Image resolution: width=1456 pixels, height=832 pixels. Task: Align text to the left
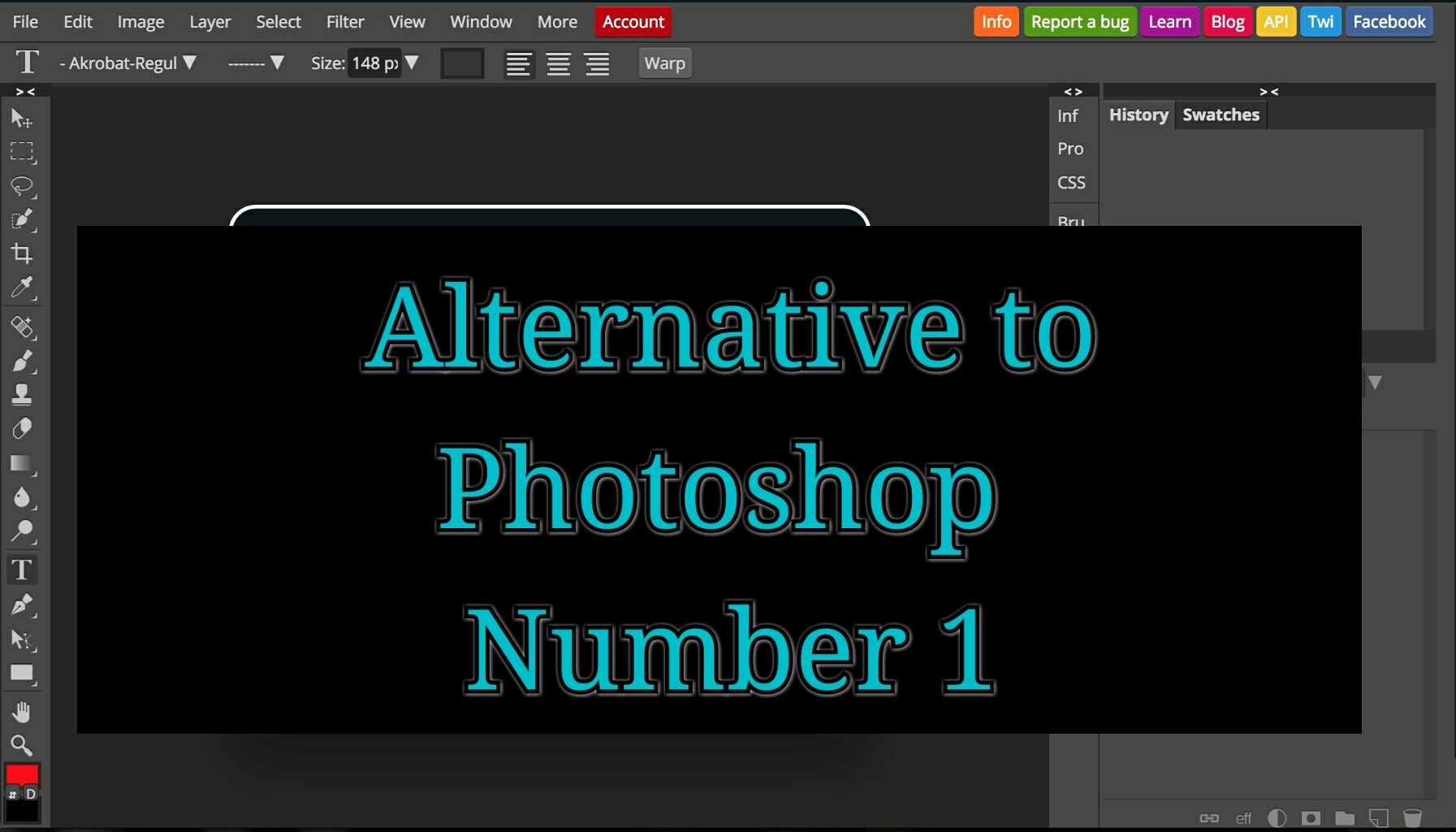[x=519, y=63]
